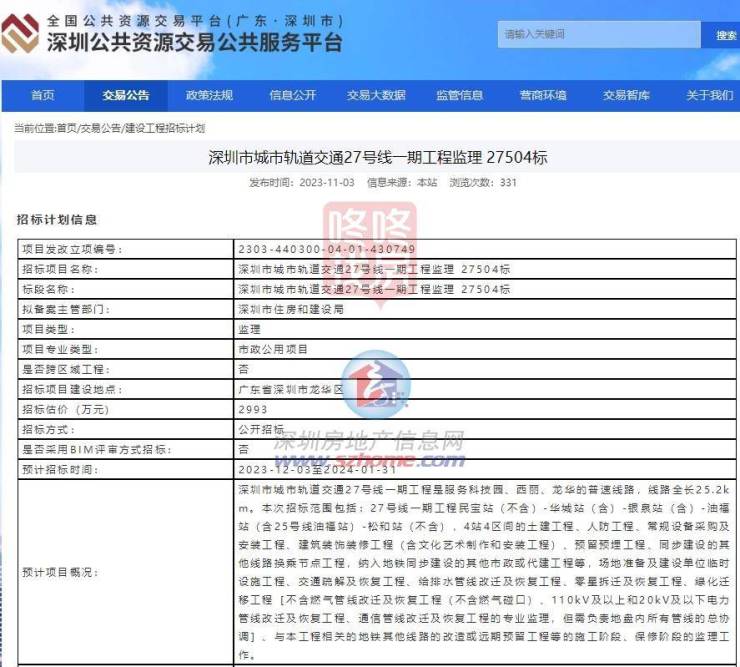Open the 信息公开 menu item
Image resolution: width=740 pixels, height=667 pixels.
[292, 95]
